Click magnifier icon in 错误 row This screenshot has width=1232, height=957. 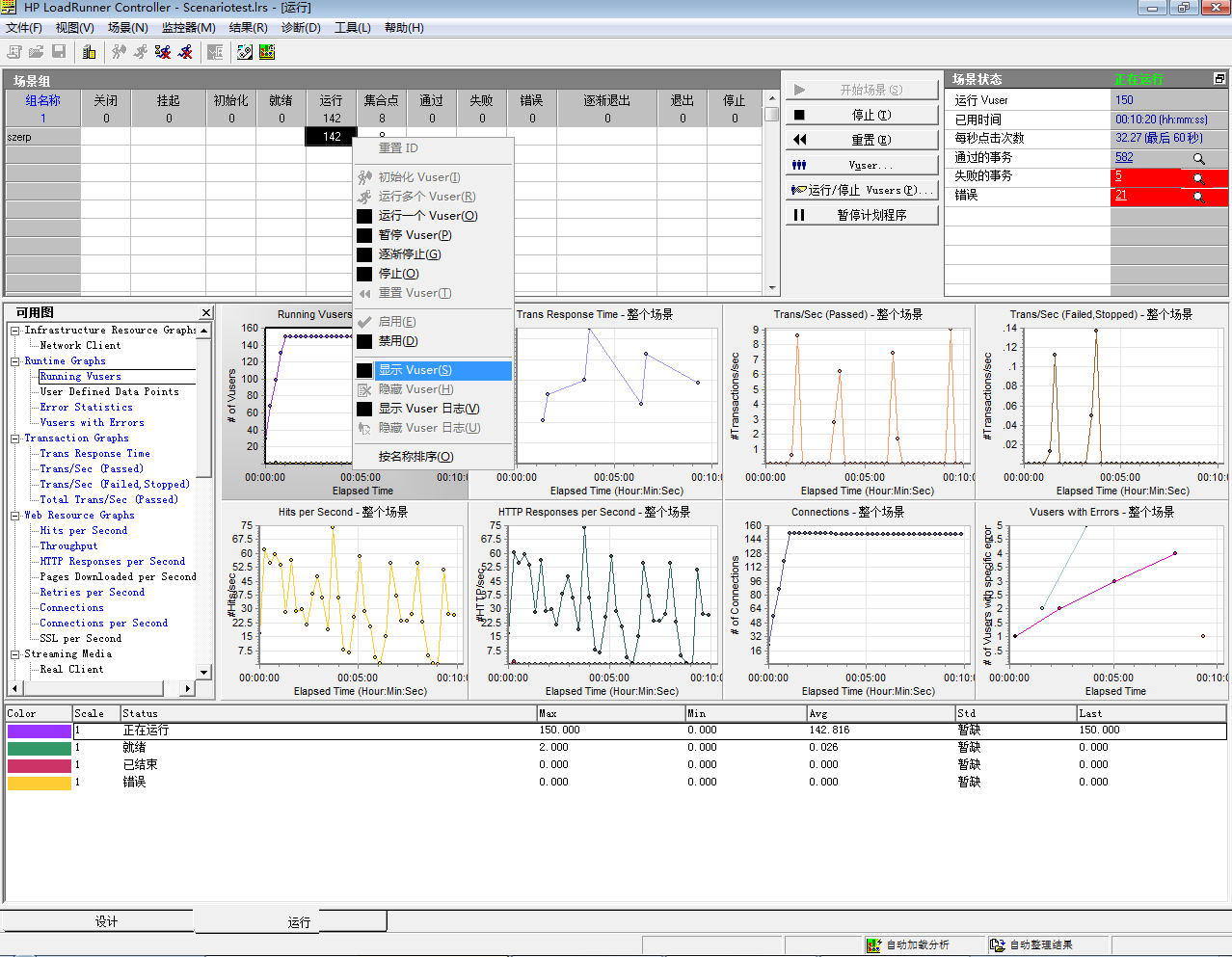pos(1198,197)
